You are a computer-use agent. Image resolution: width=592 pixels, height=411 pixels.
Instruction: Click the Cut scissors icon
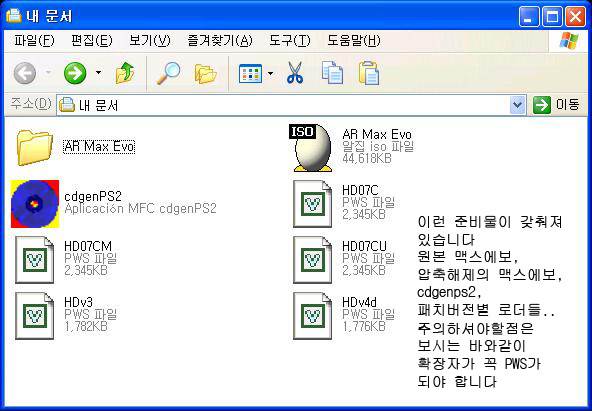[294, 73]
